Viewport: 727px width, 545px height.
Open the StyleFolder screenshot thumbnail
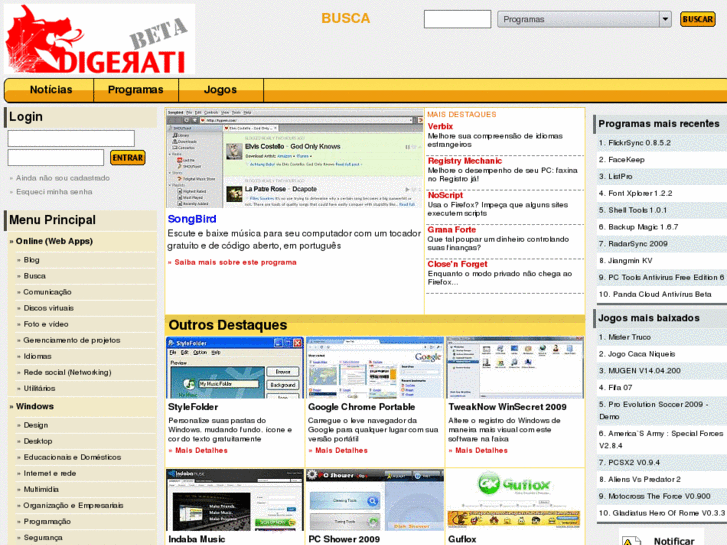[235, 368]
